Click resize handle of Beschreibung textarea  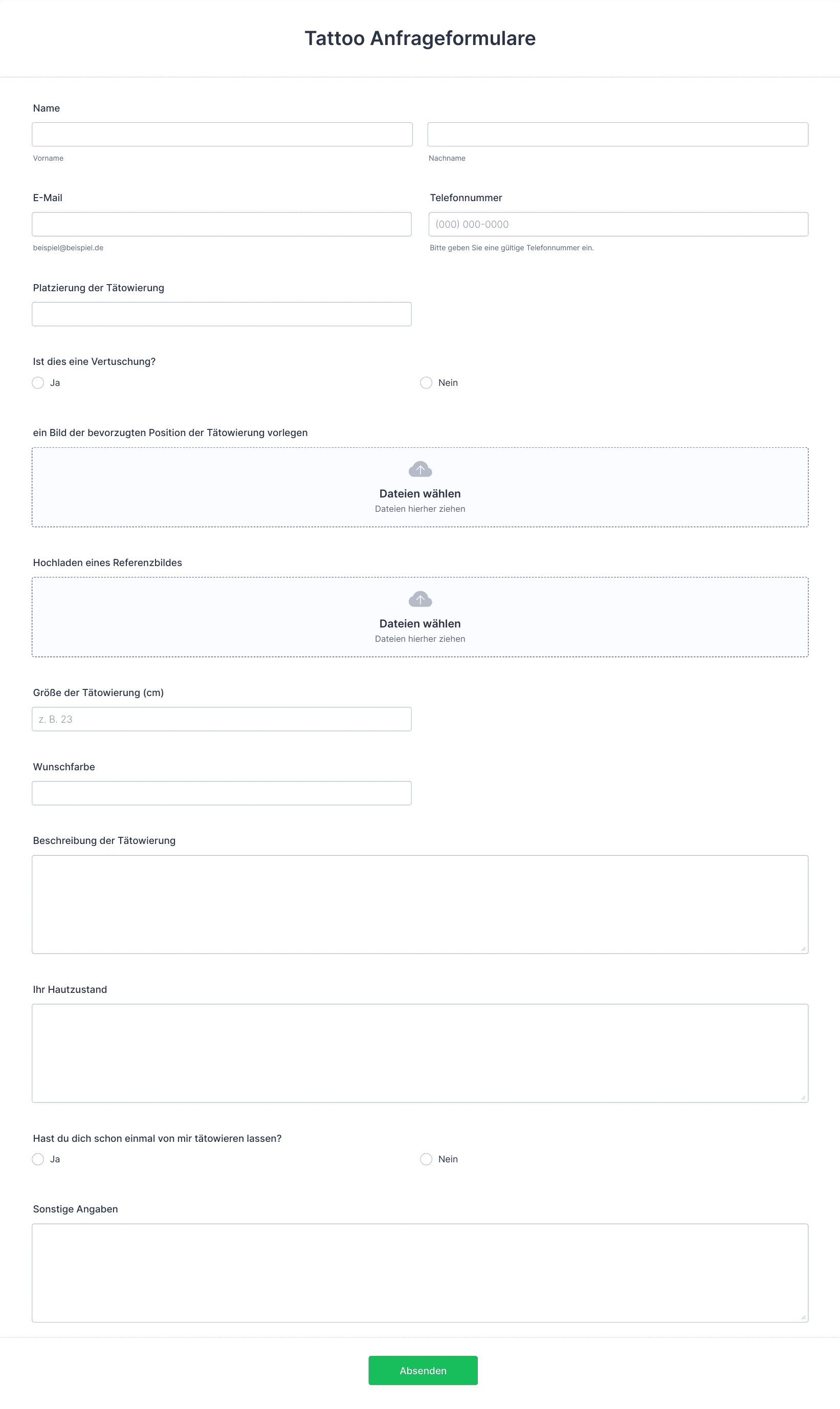pos(803,949)
